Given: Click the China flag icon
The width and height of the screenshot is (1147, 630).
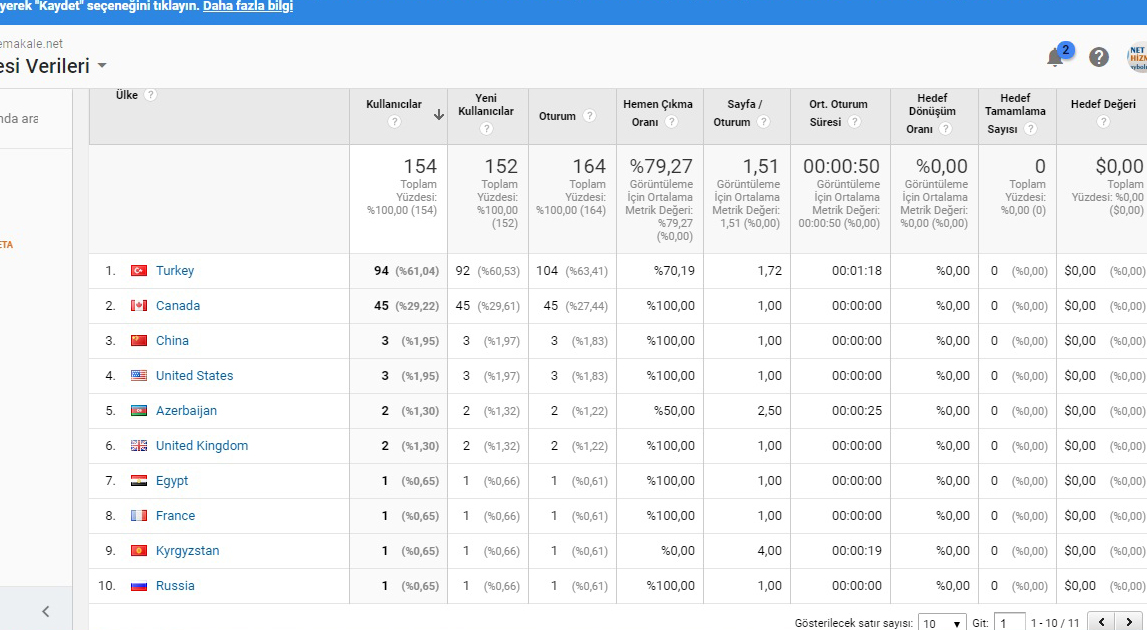Looking at the screenshot, I should coord(139,341).
